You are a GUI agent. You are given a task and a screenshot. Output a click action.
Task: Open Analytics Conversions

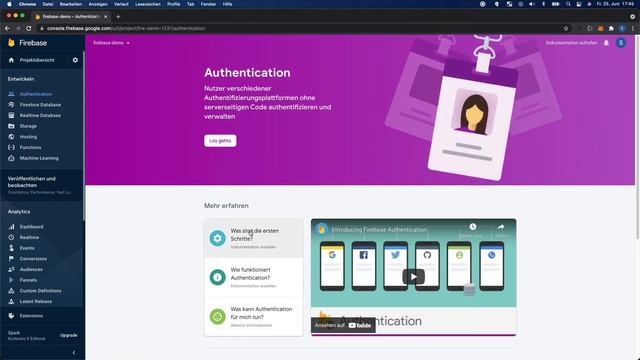point(33,259)
